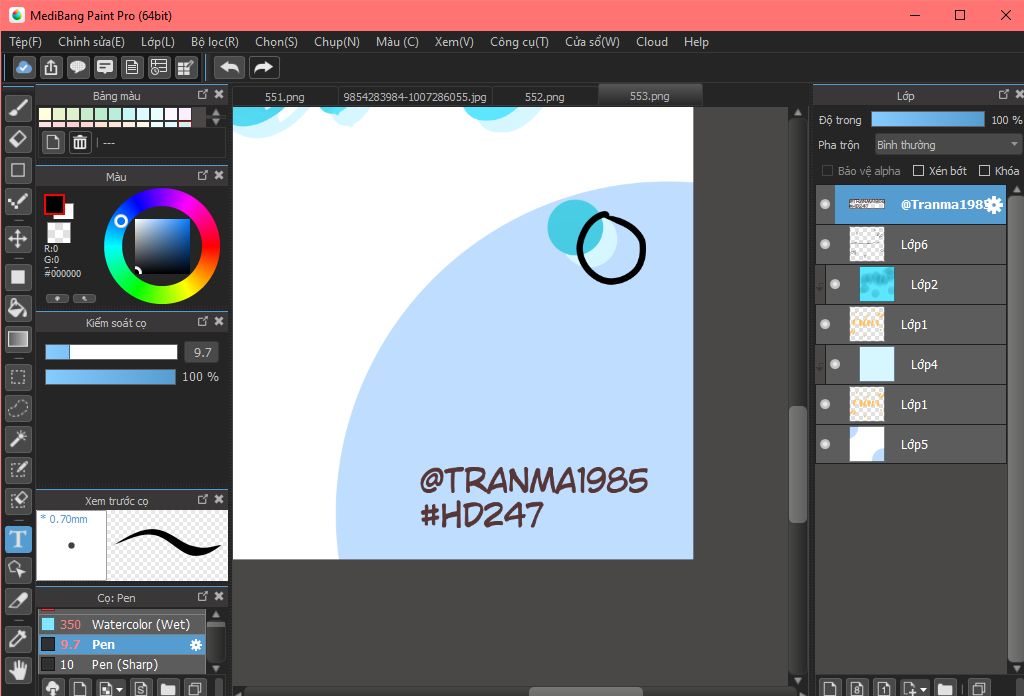The width and height of the screenshot is (1024, 696).
Task: Open the Cloud menu
Action: click(x=652, y=42)
